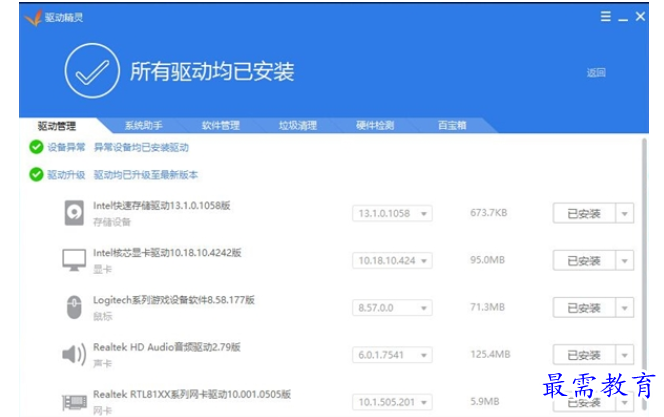Click size value 673.7KB

coord(489,213)
